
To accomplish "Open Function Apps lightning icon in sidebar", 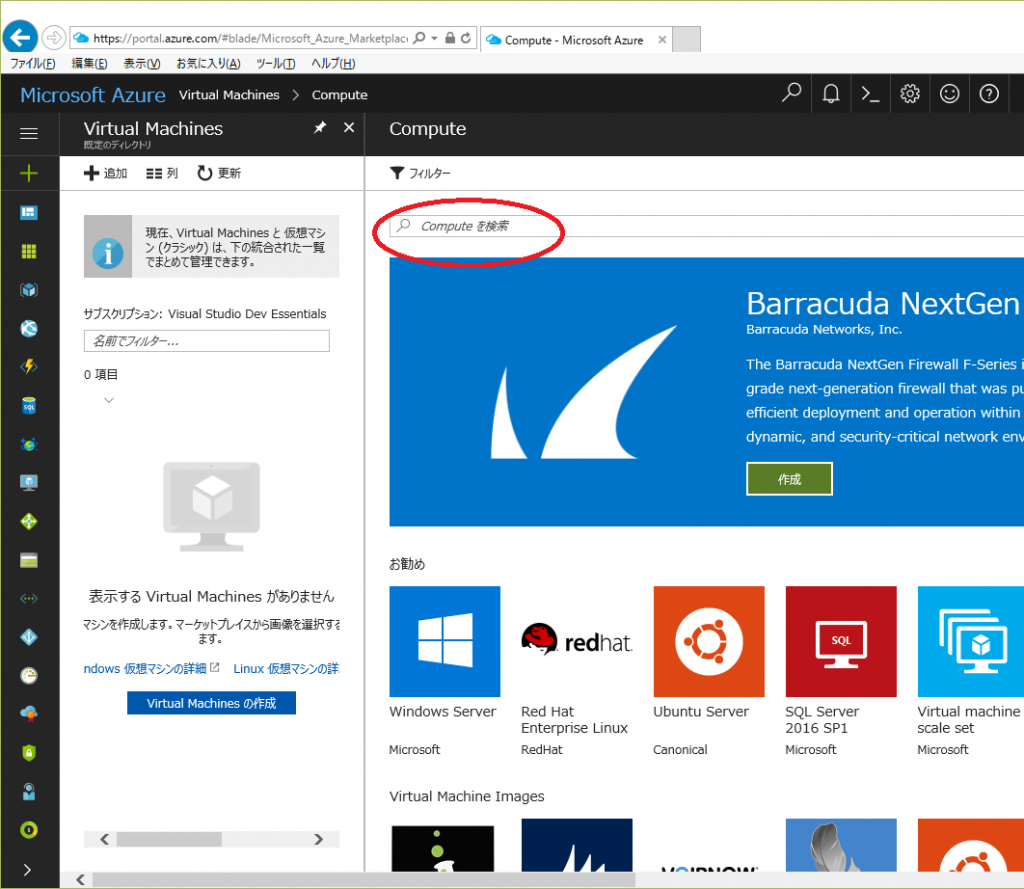I will point(29,367).
